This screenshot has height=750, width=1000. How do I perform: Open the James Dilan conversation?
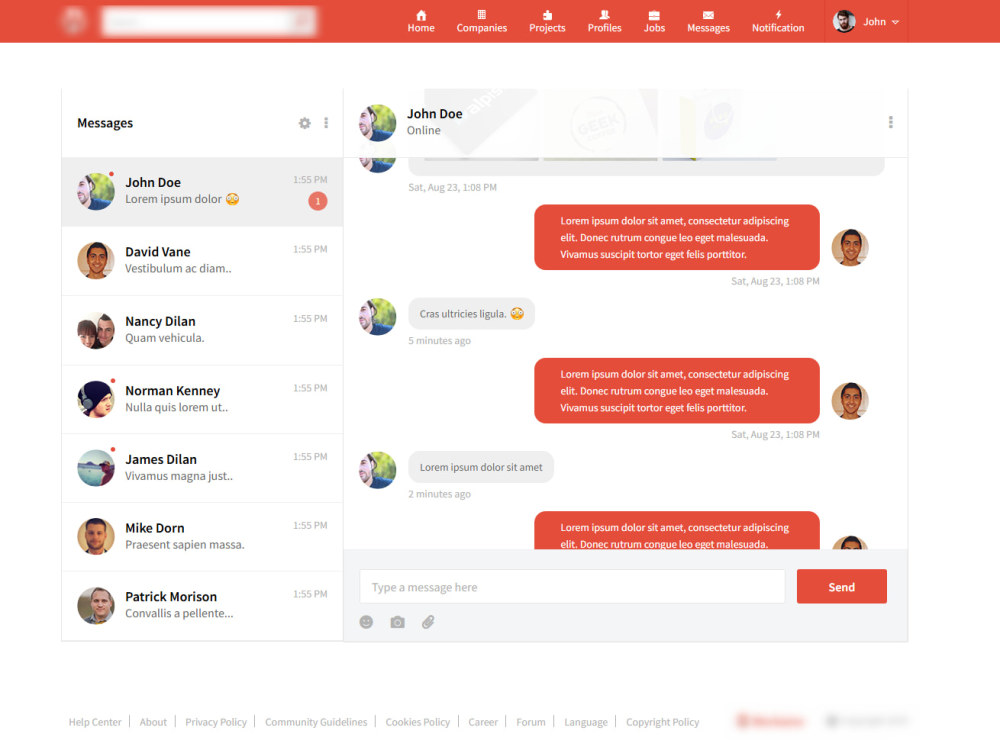pos(202,468)
